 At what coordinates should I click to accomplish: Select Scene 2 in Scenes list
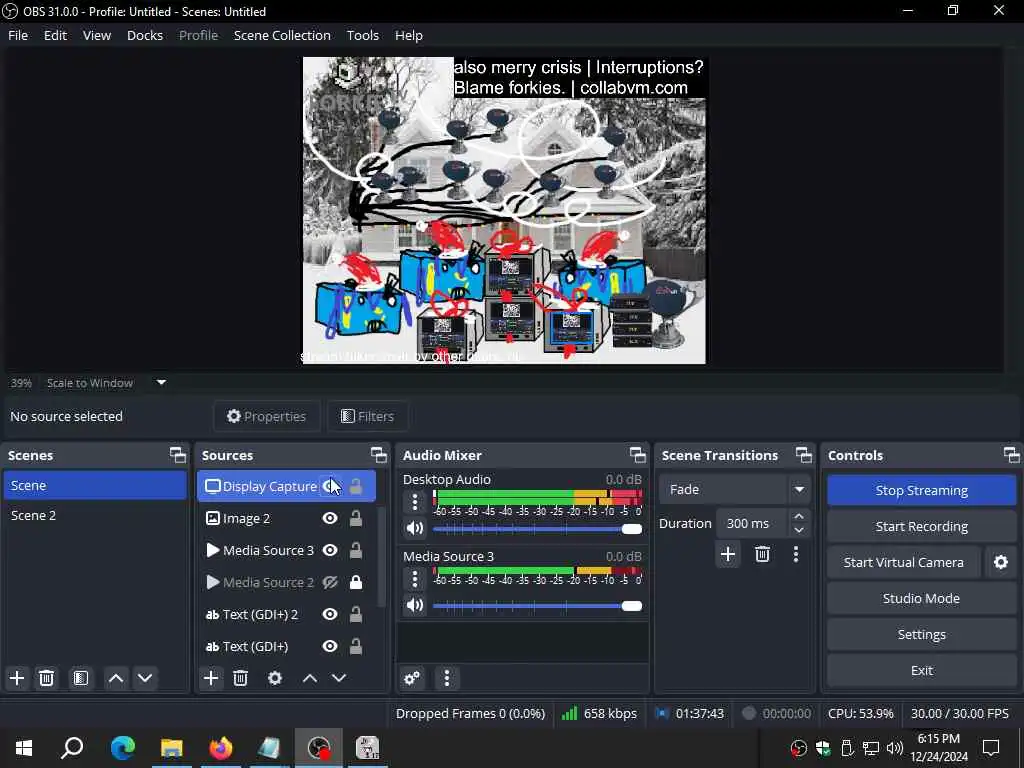(95, 515)
